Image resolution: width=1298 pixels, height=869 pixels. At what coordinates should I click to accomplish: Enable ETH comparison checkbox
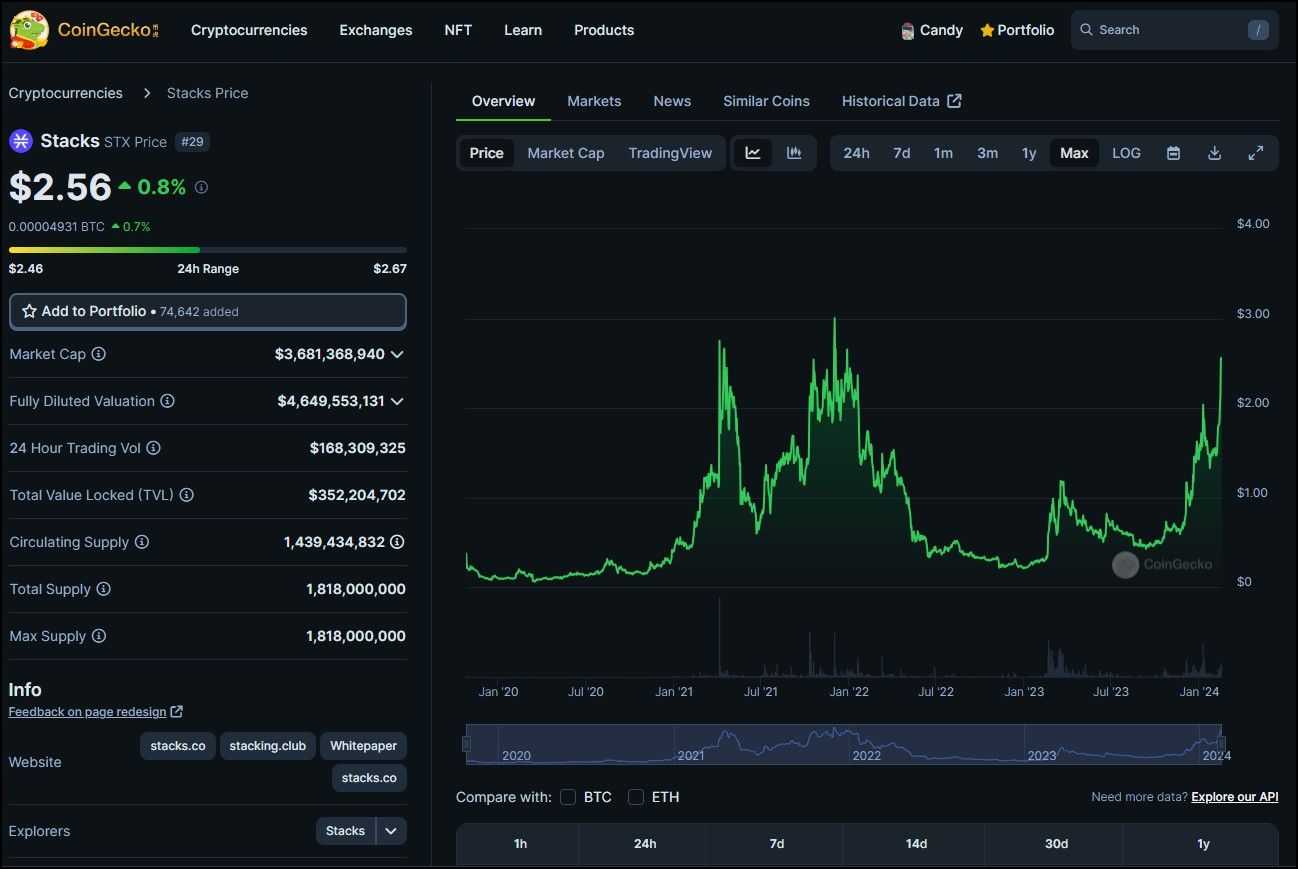point(636,797)
